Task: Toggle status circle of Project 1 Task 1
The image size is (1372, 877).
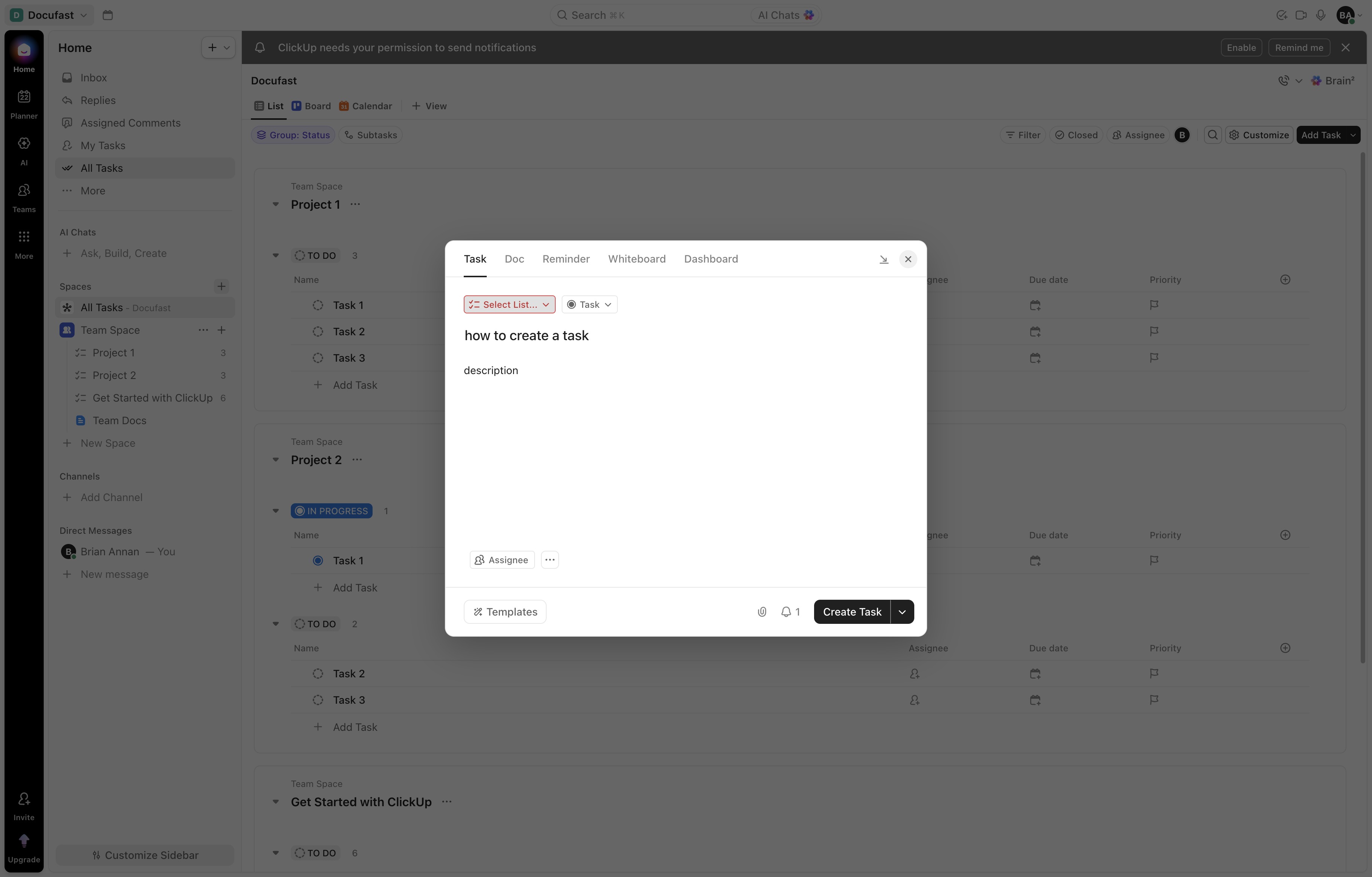Action: pos(318,306)
